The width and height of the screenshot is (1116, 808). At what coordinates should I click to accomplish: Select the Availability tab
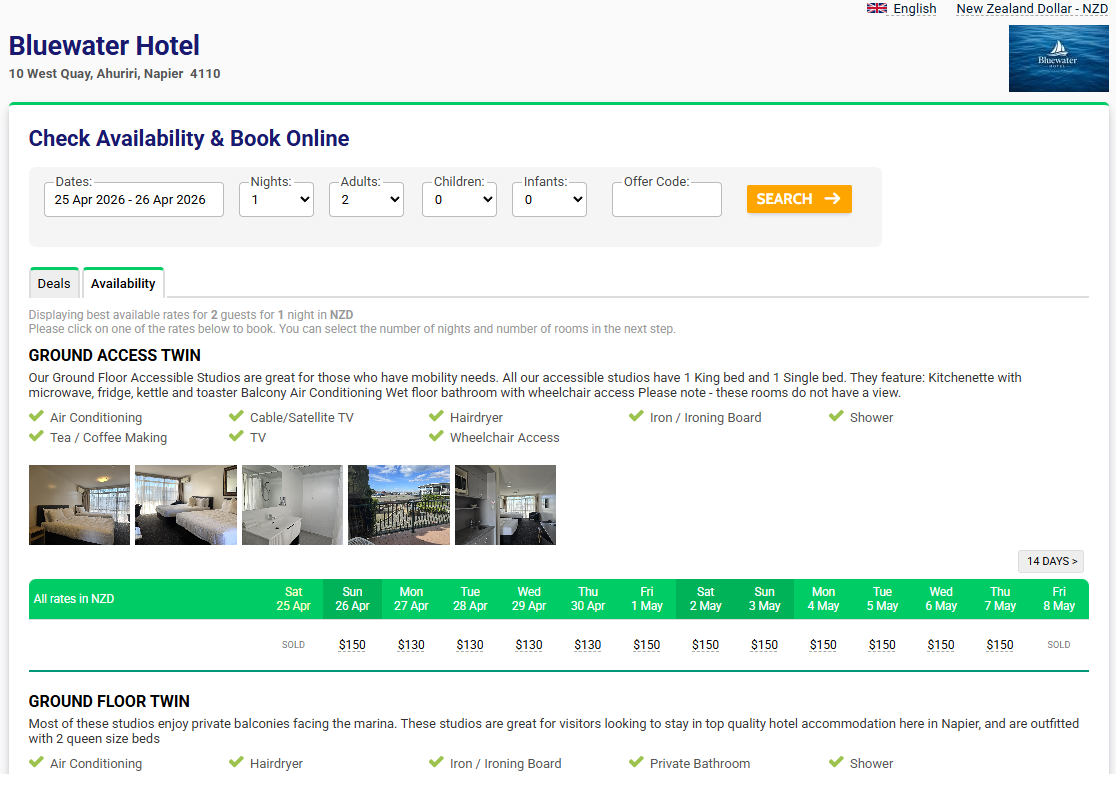point(123,283)
